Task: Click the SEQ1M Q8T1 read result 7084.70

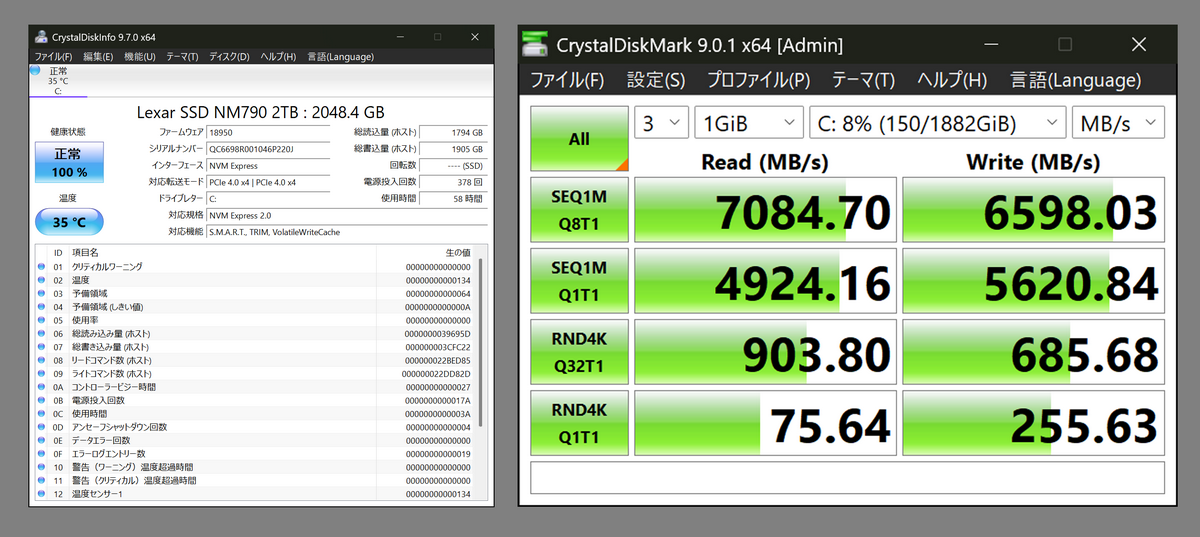Action: (765, 210)
